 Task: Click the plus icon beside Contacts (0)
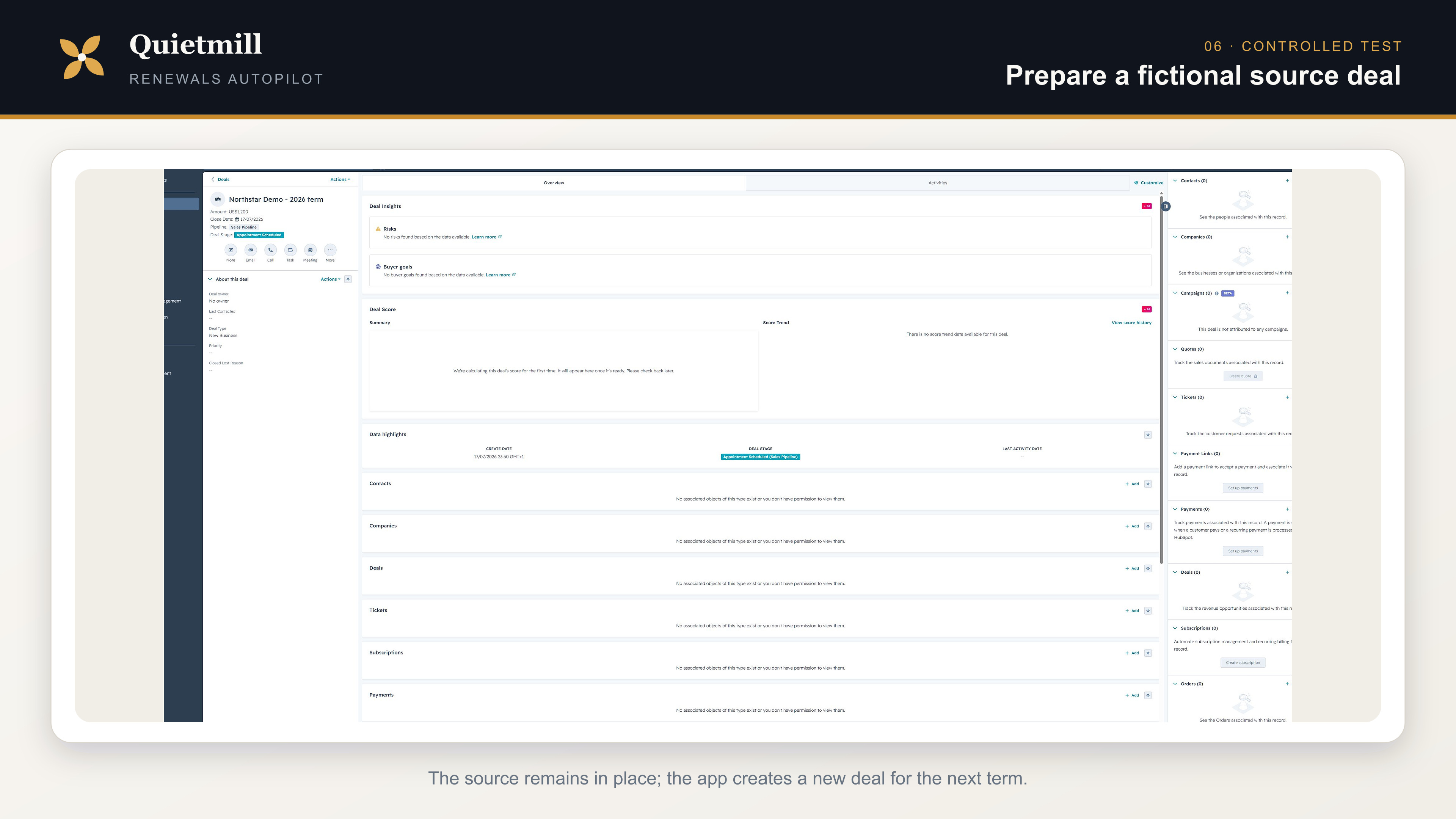pos(1287,181)
